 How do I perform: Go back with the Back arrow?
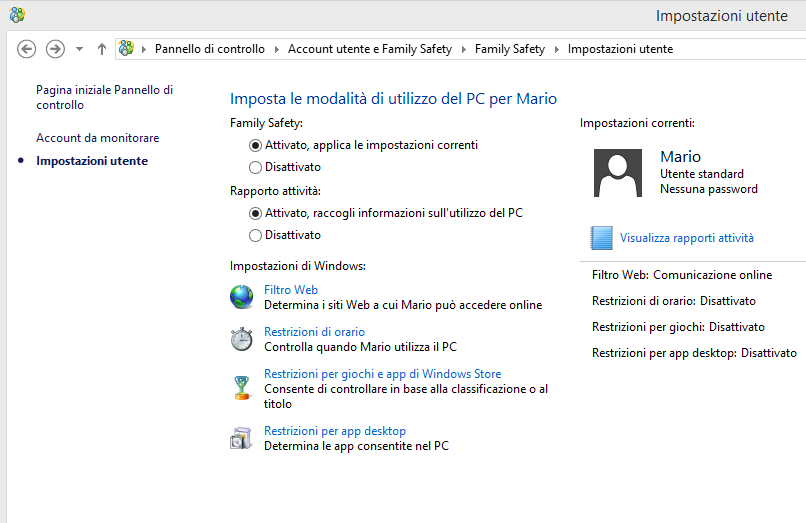(27, 49)
